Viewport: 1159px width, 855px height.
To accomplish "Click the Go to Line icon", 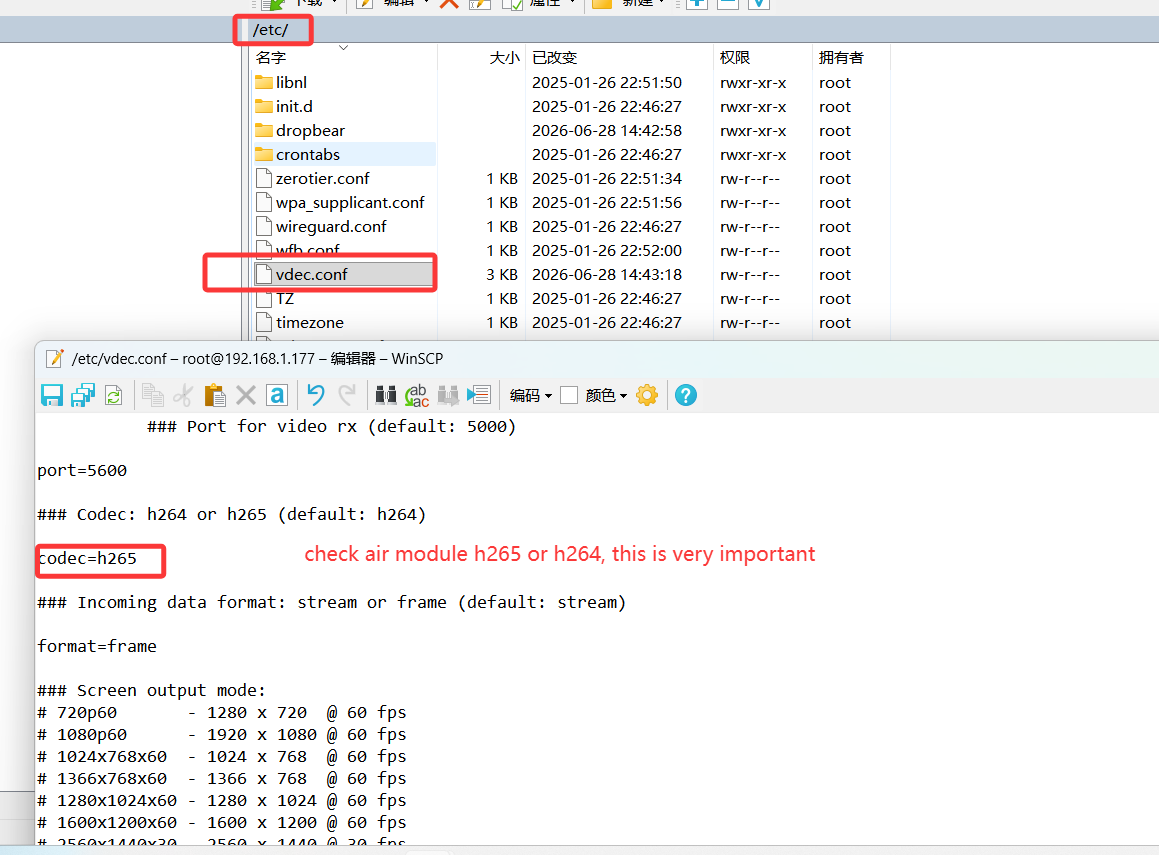I will pos(479,395).
